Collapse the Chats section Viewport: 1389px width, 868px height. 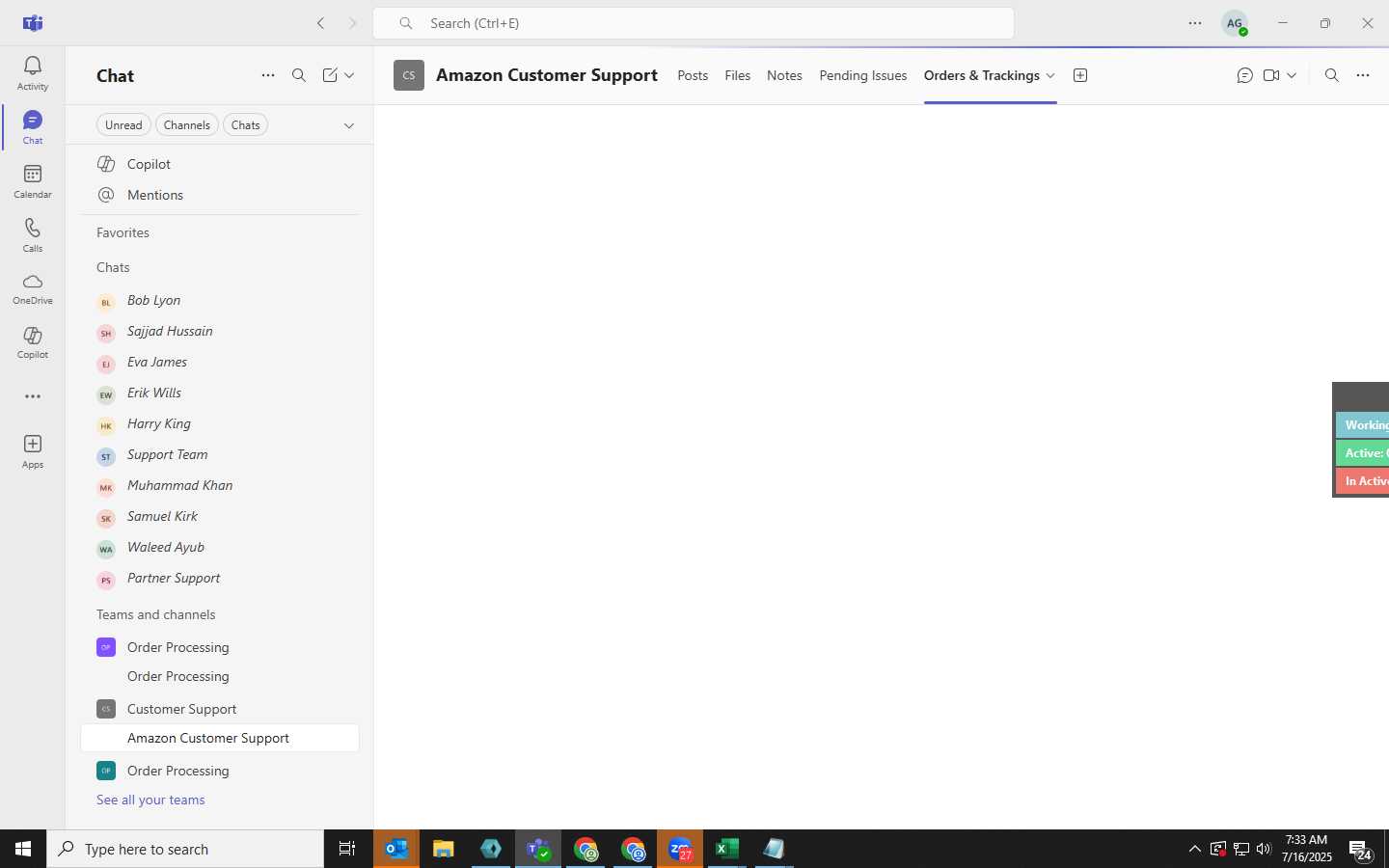click(x=113, y=267)
